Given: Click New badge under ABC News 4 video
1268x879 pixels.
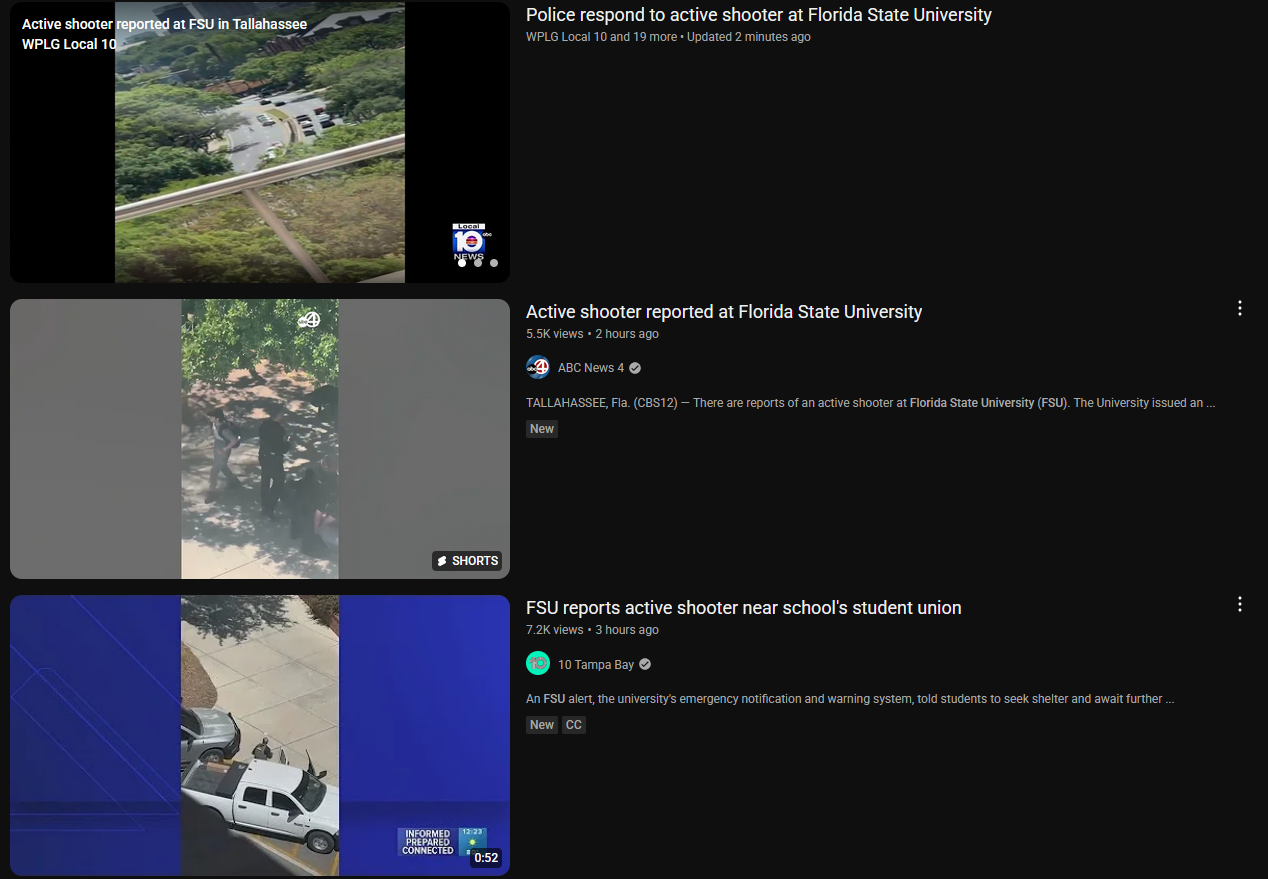Looking at the screenshot, I should click(x=542, y=429).
